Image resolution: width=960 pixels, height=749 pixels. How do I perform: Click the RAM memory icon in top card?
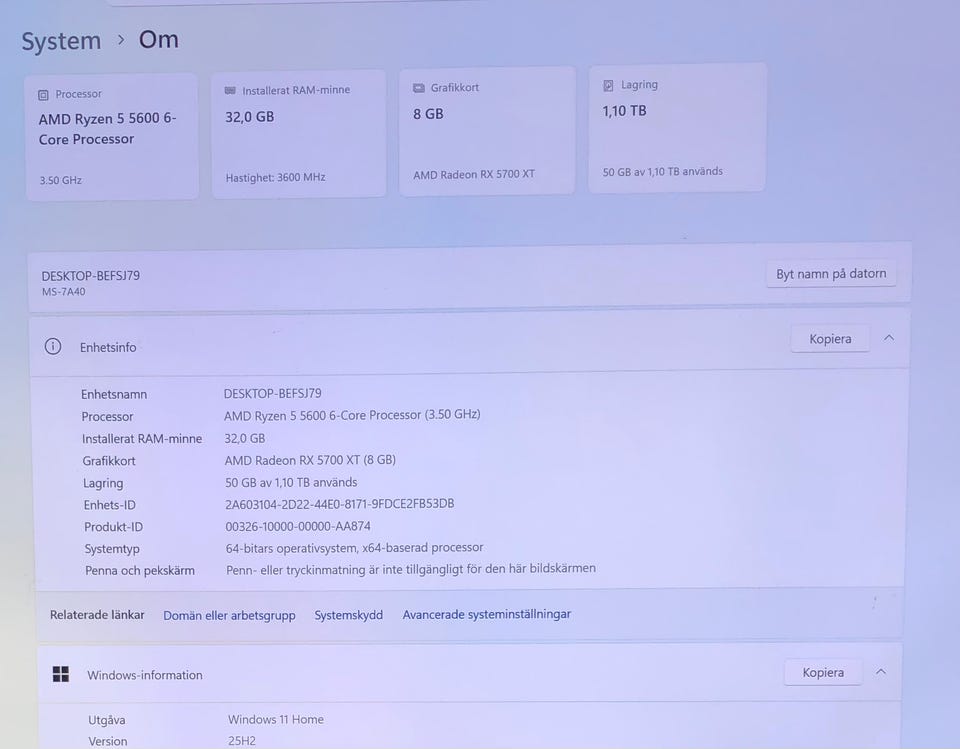pyautogui.click(x=230, y=91)
